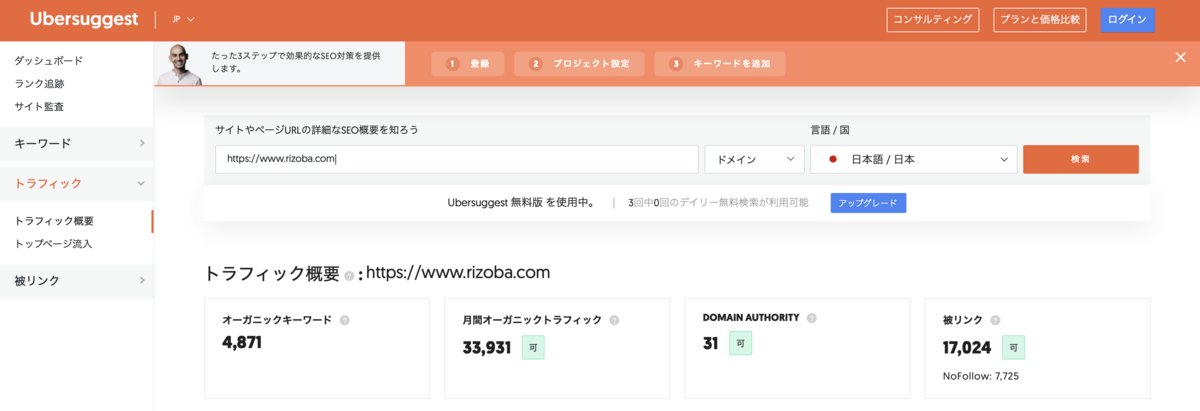Click the Ubersuggest logo
The image size is (1200, 411).
pos(86,19)
